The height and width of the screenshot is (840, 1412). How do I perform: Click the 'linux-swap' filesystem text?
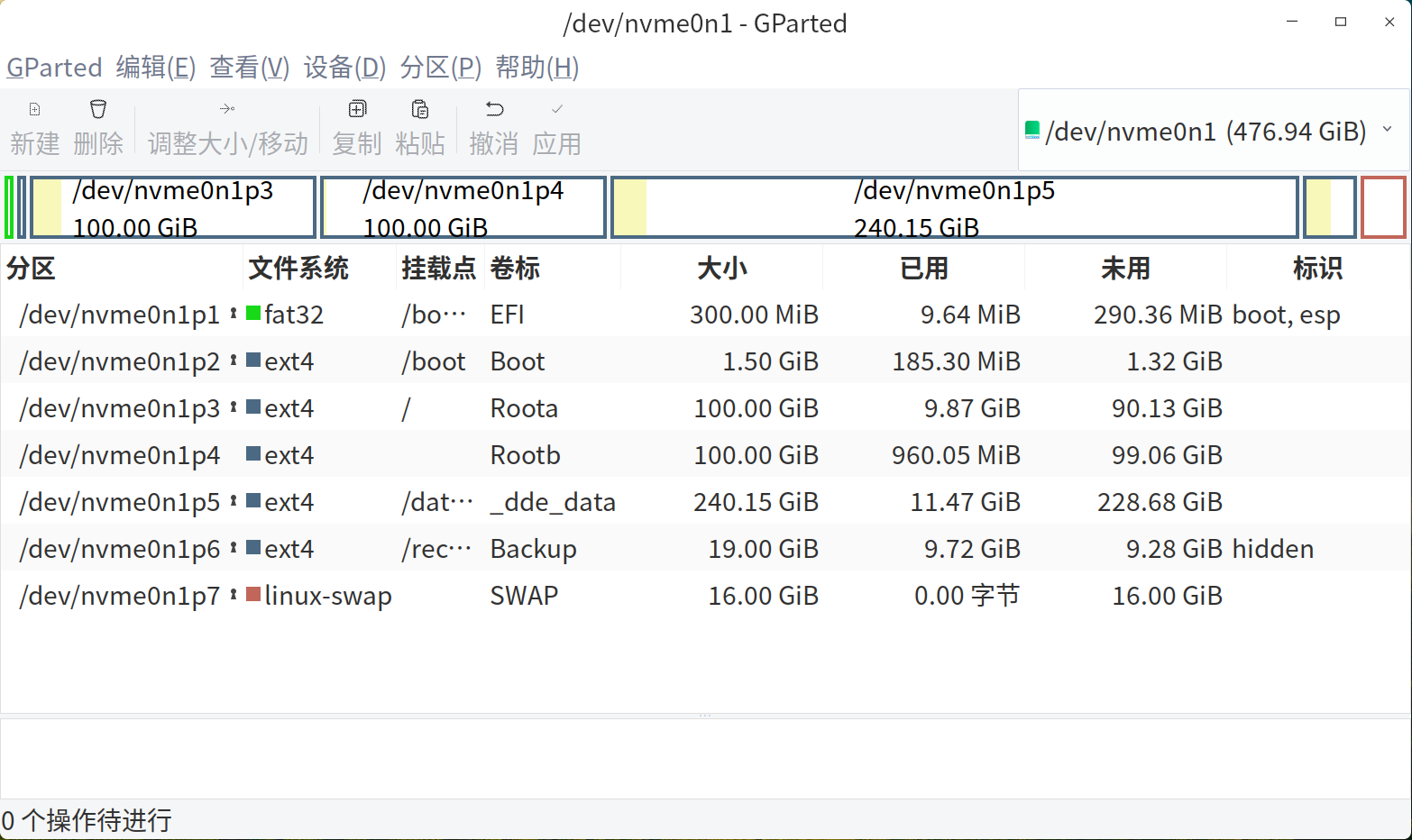[x=328, y=596]
